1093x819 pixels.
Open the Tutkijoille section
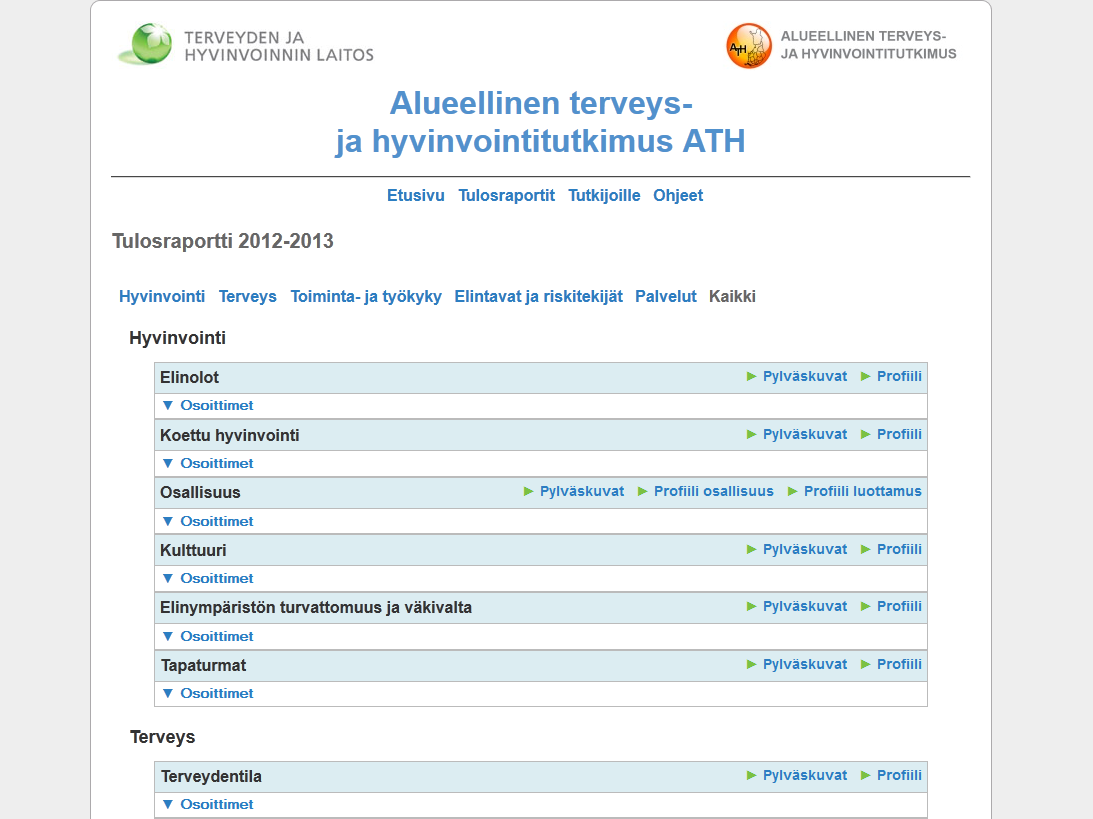[604, 195]
